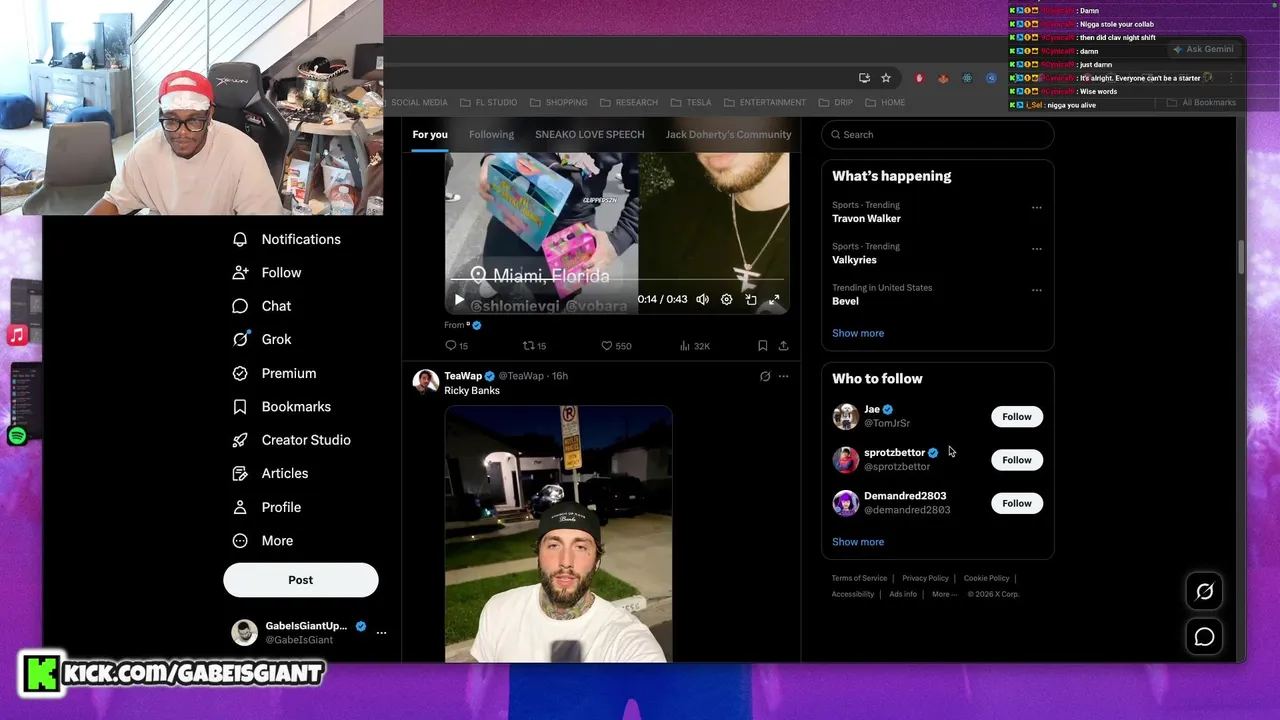1280x720 pixels.
Task: Expand the video to fullscreen
Action: pyautogui.click(x=774, y=299)
